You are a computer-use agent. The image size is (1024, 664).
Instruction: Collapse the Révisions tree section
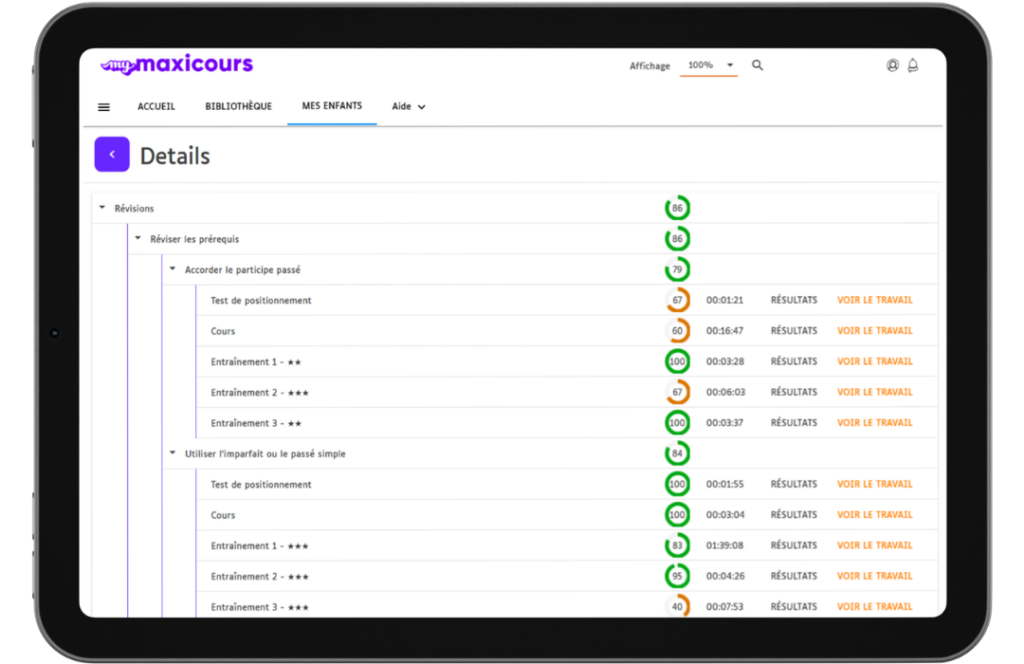click(x=102, y=208)
